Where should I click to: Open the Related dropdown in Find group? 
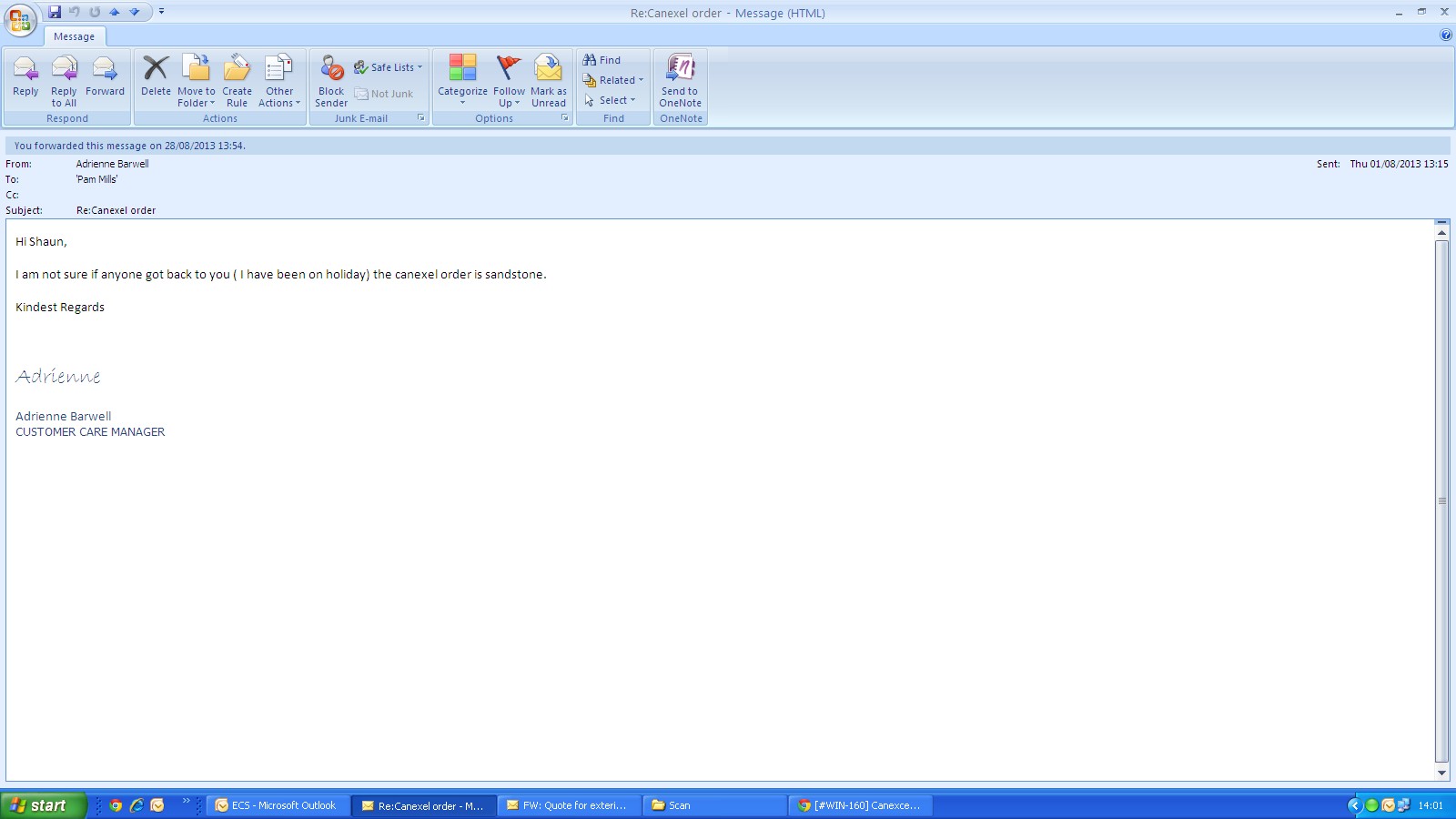(614, 80)
